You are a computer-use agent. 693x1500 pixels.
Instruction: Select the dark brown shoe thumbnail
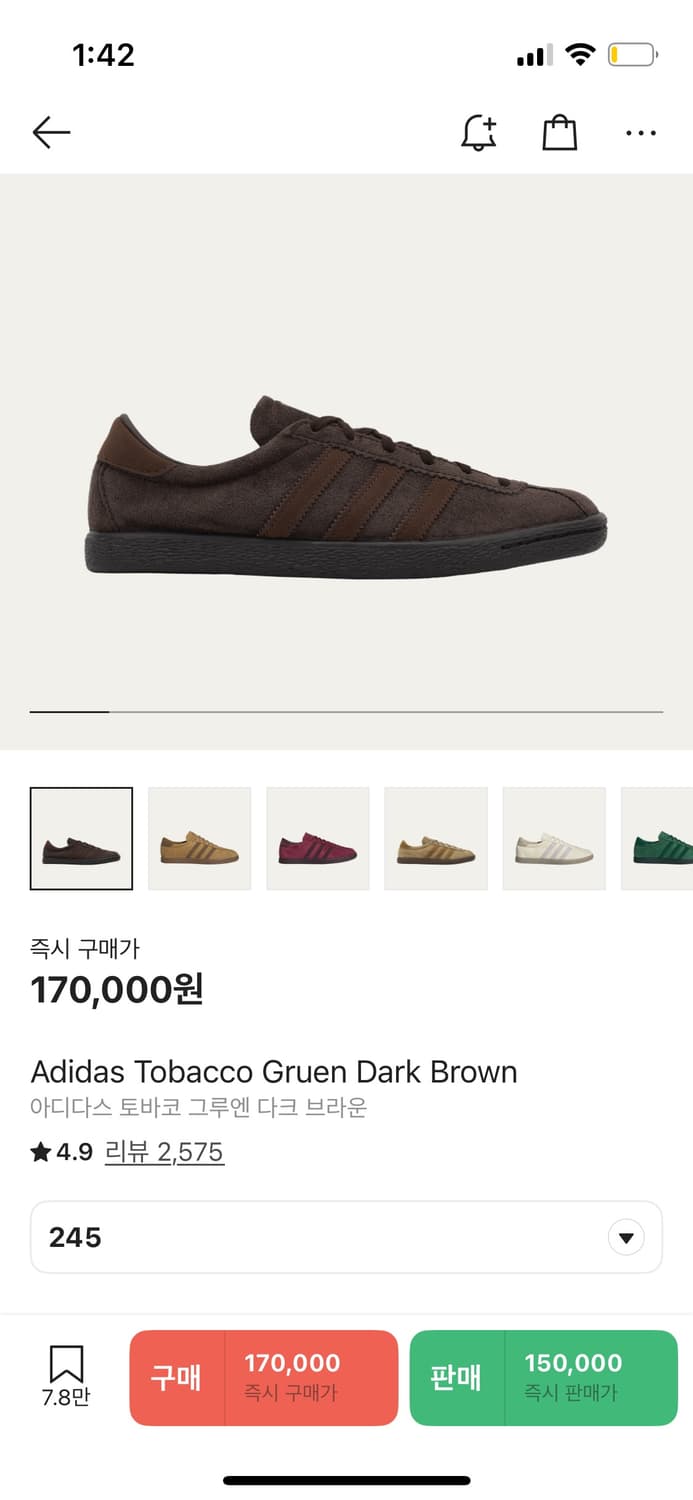point(81,839)
